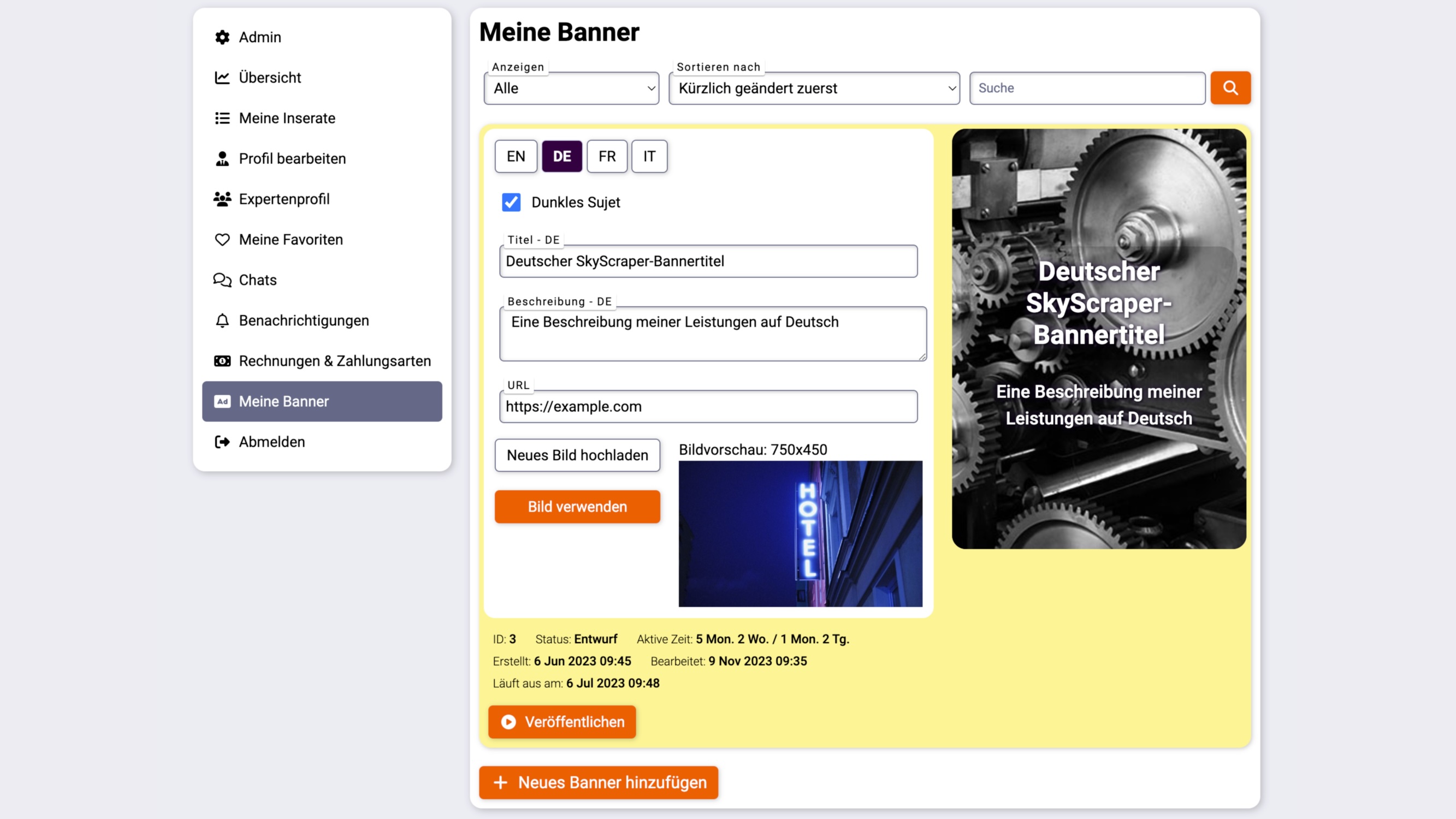Click the hotel image preview thumbnail
The image size is (1456, 819).
coord(800,533)
